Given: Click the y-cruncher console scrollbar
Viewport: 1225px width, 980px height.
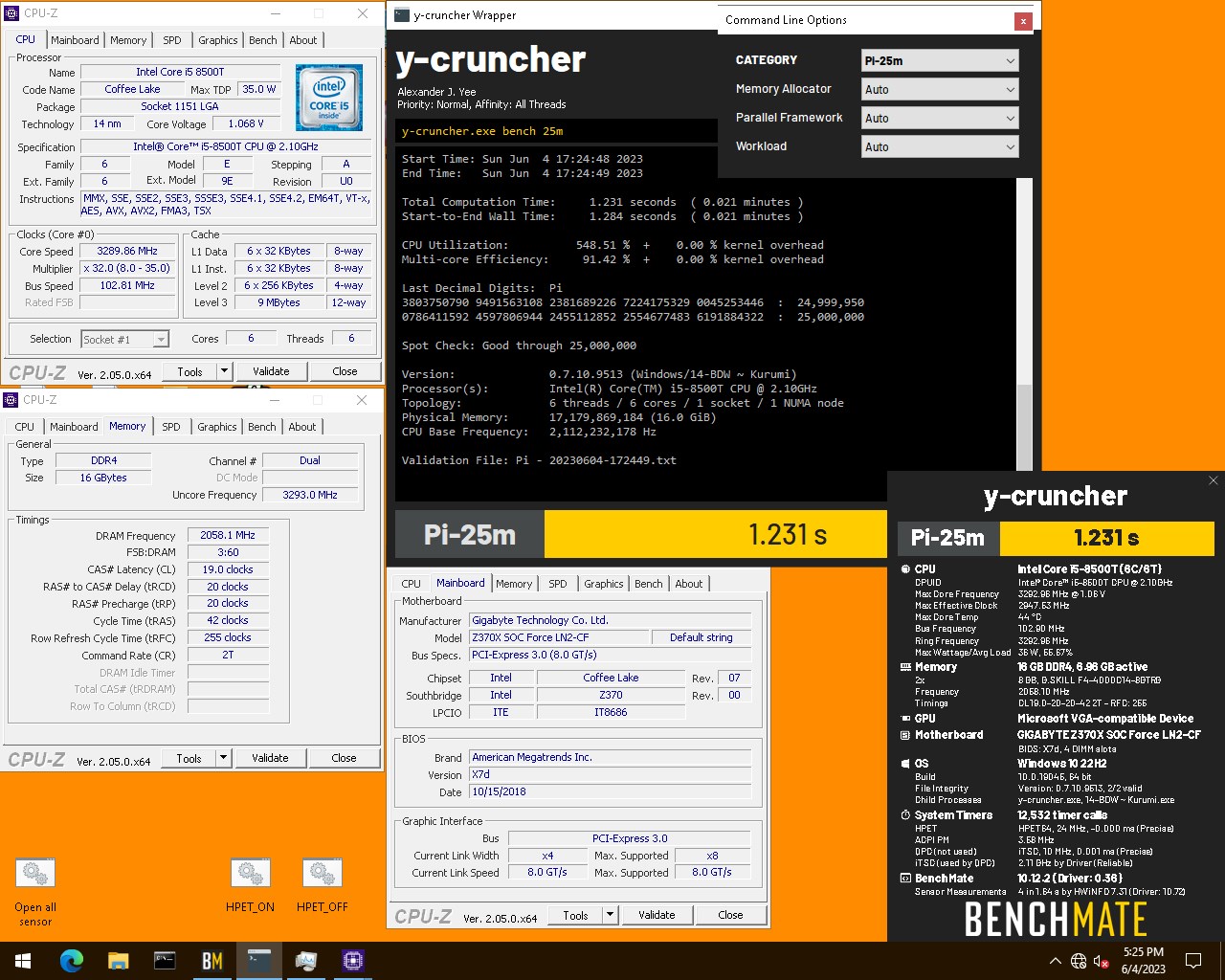Looking at the screenshot, I should coord(1024,325).
